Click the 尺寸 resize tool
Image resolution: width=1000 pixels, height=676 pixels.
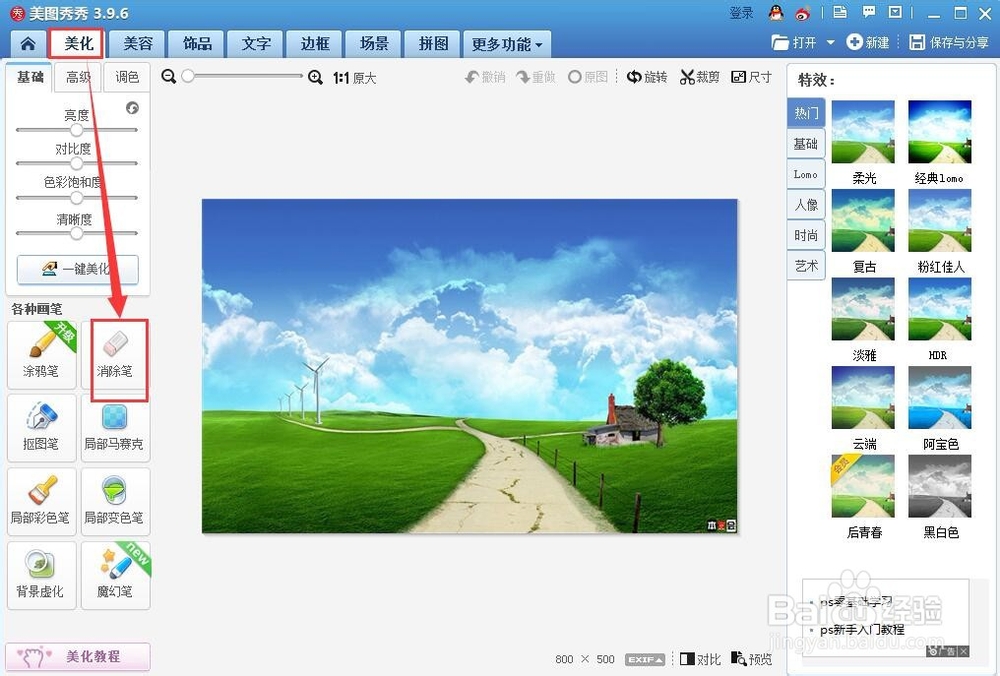(751, 77)
